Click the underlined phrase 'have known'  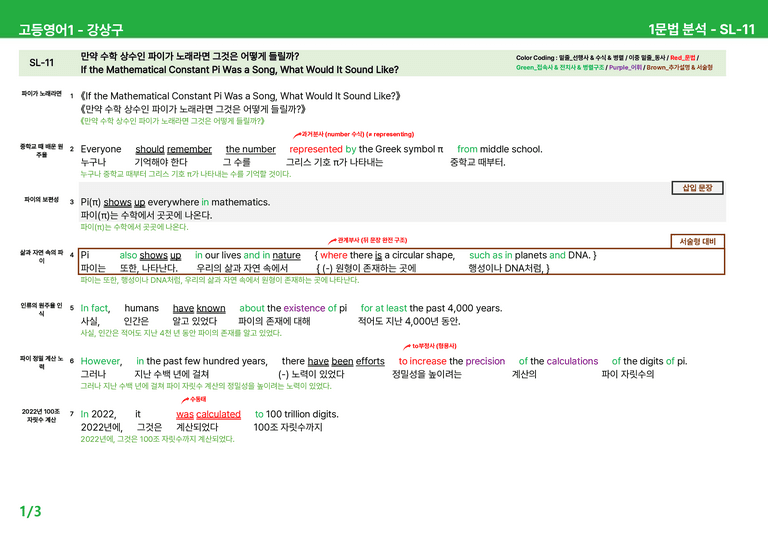[x=199, y=308]
